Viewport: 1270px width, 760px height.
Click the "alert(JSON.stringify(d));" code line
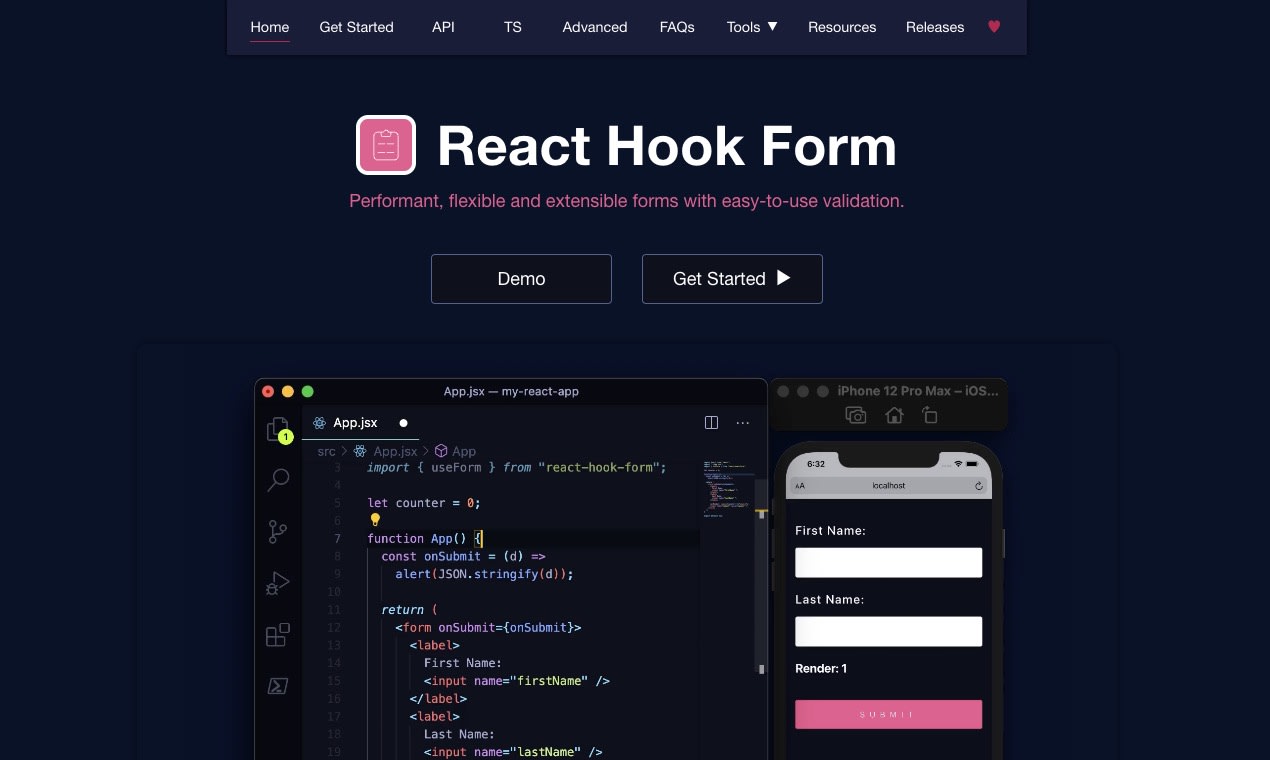pos(484,574)
